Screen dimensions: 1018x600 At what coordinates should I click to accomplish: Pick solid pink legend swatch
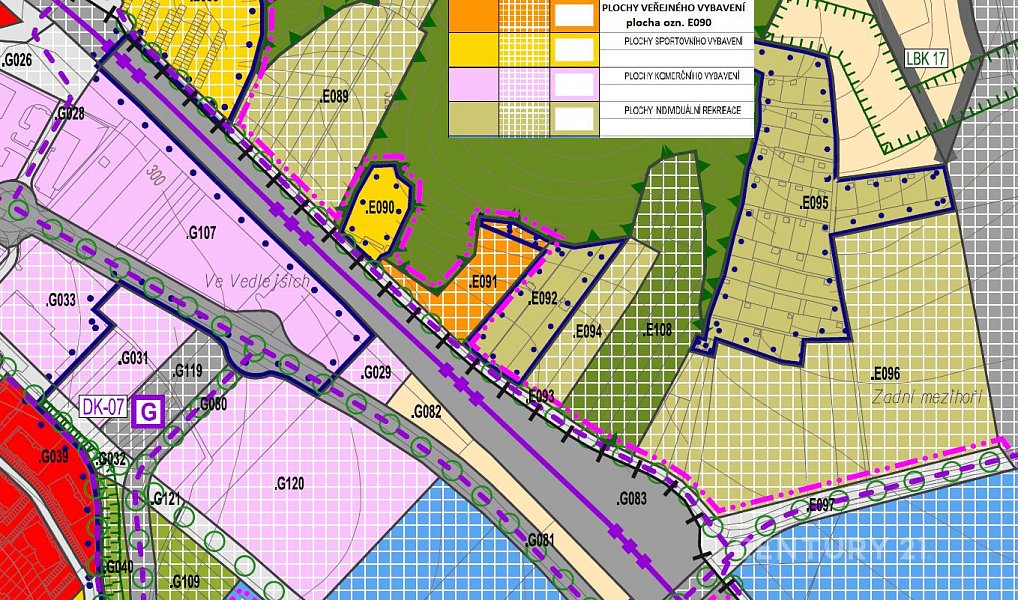point(473,84)
